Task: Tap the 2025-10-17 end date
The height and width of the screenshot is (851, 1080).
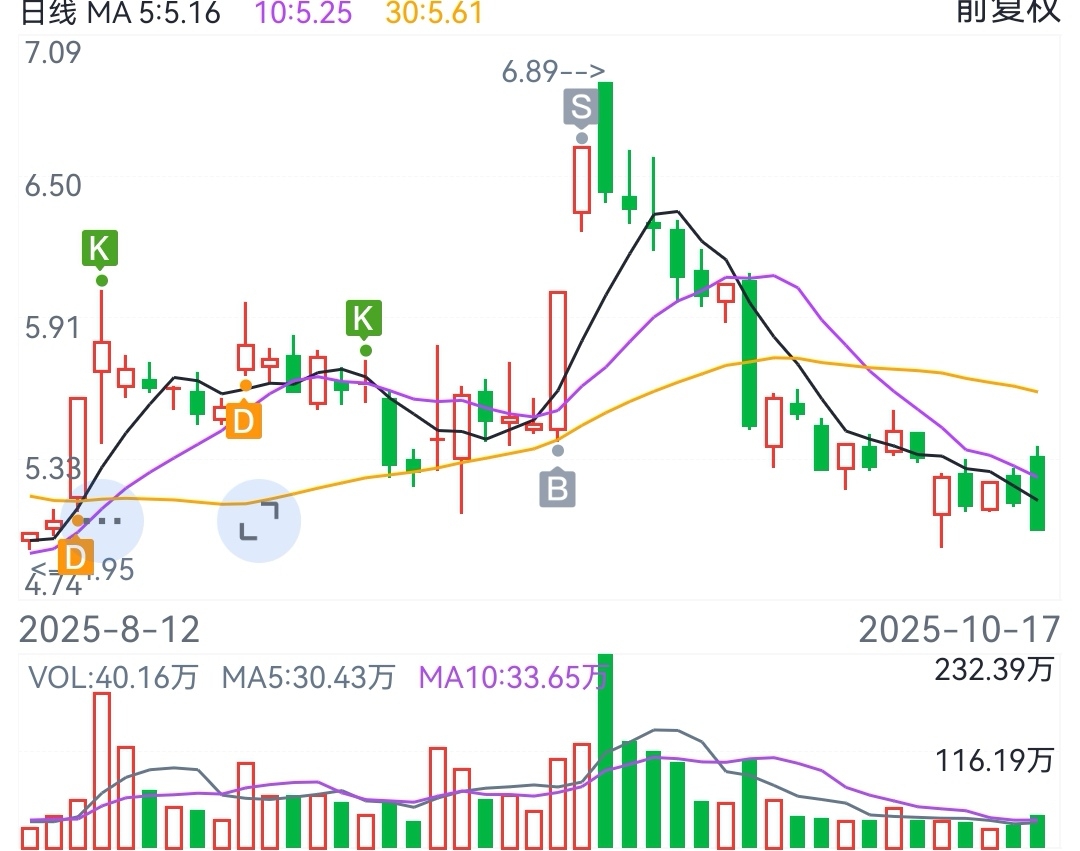Action: tap(959, 629)
